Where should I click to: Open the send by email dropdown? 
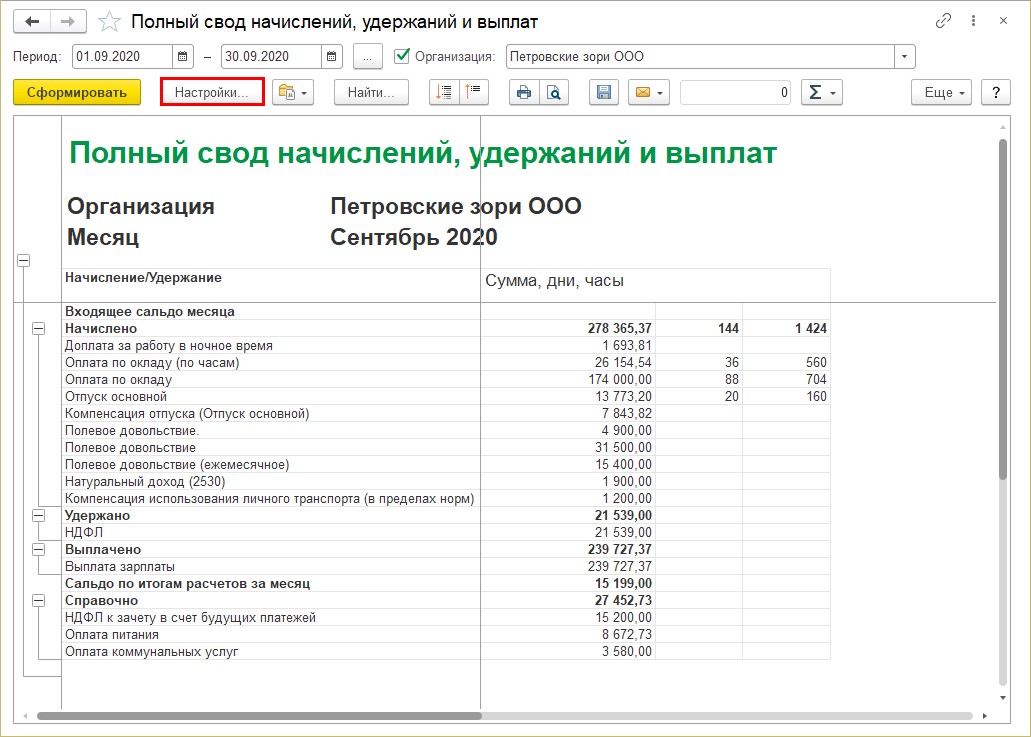[648, 92]
